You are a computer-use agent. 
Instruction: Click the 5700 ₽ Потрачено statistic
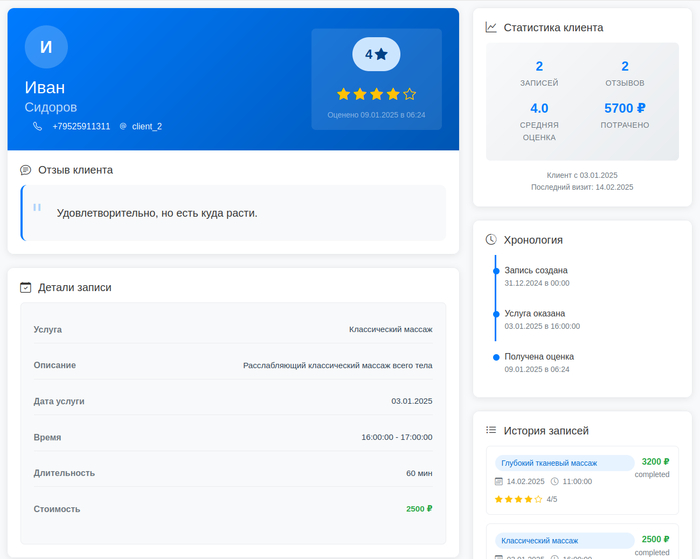(x=624, y=108)
